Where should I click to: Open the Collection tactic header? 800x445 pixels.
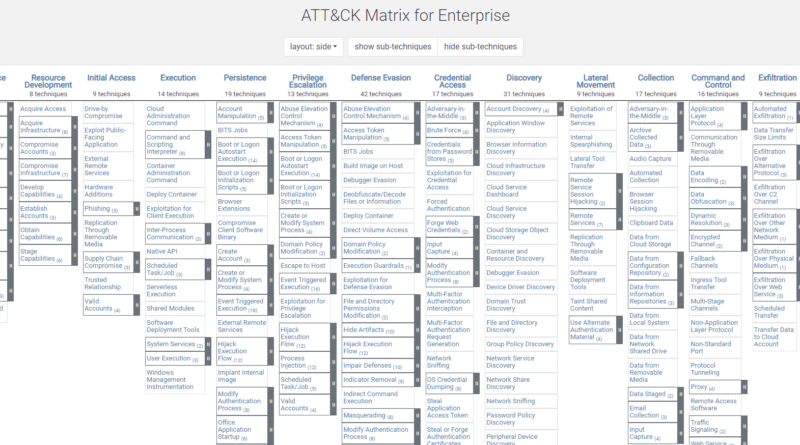656,78
